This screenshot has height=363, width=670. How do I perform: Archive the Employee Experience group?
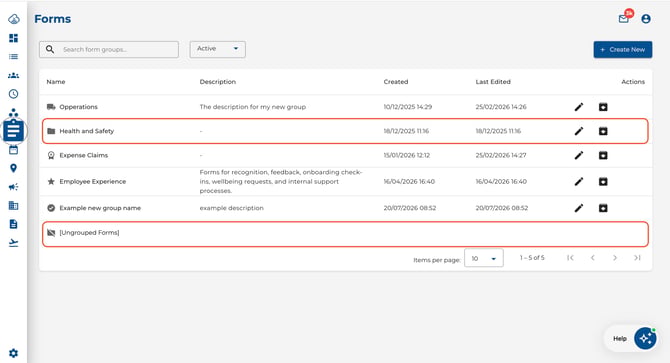coord(603,182)
